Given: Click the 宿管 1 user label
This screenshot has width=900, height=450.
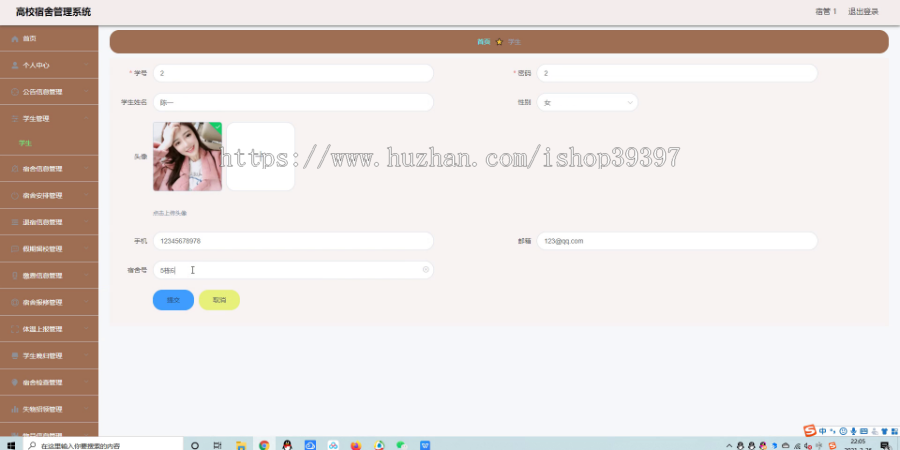Looking at the screenshot, I should click(x=826, y=11).
